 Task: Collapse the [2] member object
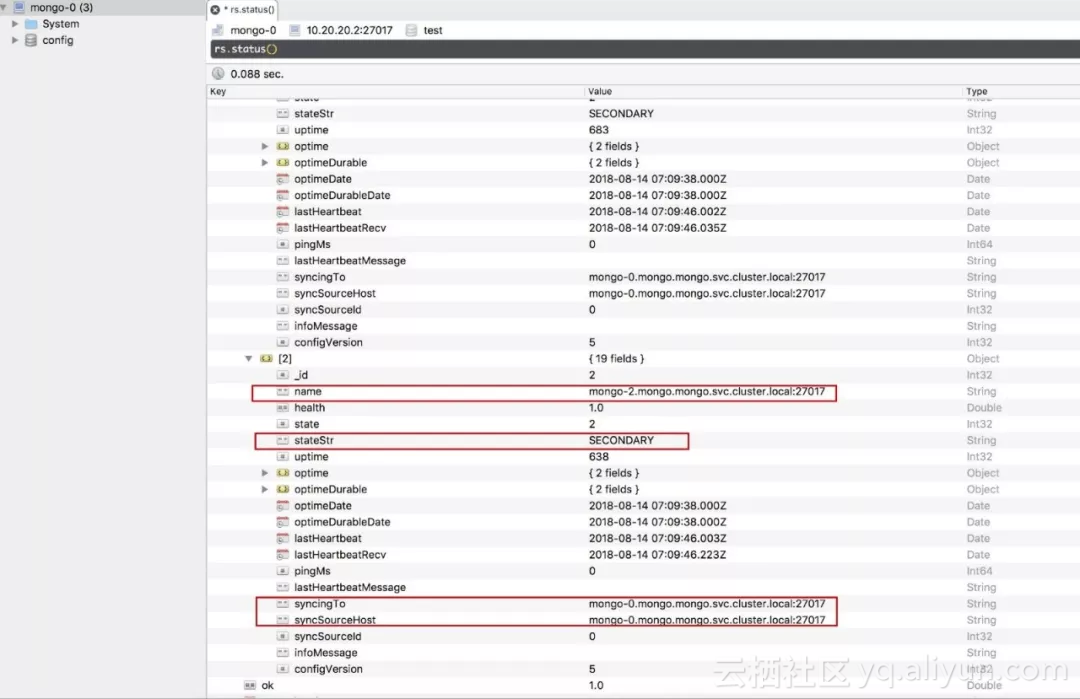(x=249, y=358)
